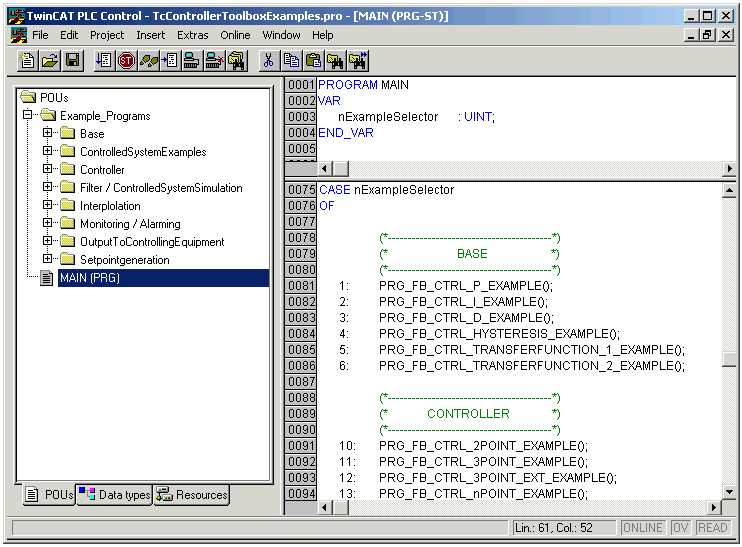
Task: Click the READ status bar indicator
Action: (713, 528)
